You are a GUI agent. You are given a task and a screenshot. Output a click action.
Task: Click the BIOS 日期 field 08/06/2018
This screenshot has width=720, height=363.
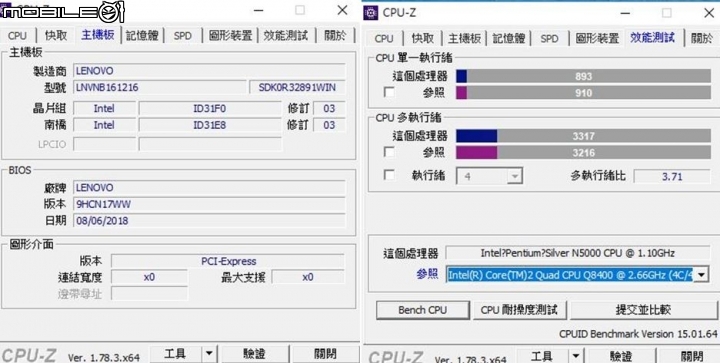click(x=209, y=220)
